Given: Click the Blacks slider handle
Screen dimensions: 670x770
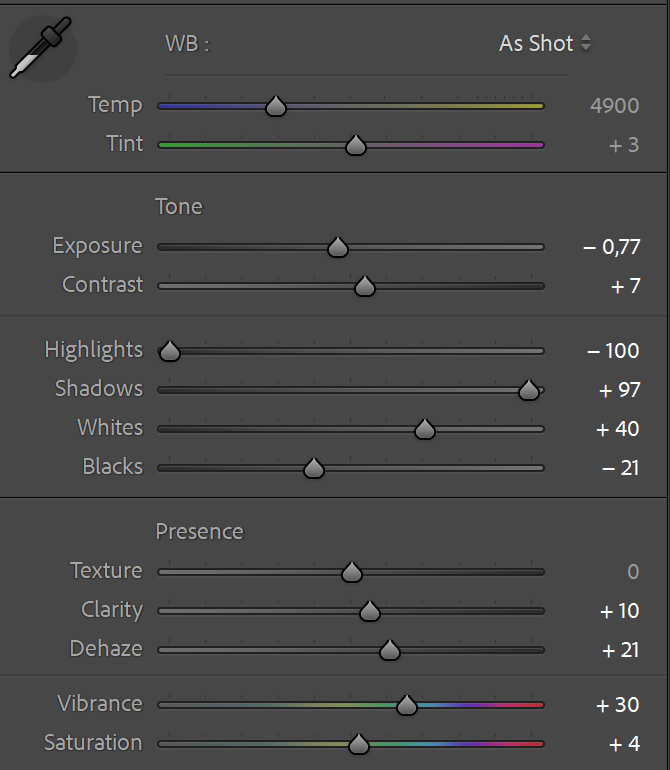Looking at the screenshot, I should tap(314, 468).
